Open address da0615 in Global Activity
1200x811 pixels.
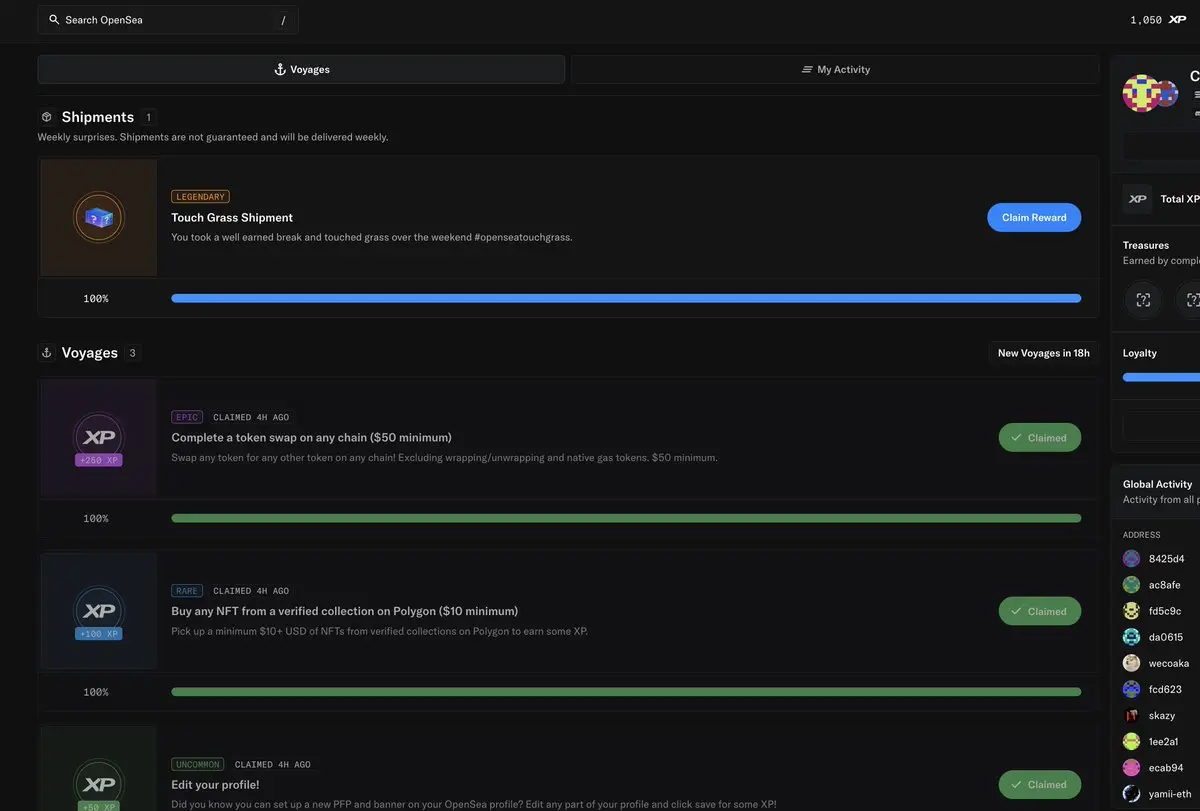(1165, 637)
